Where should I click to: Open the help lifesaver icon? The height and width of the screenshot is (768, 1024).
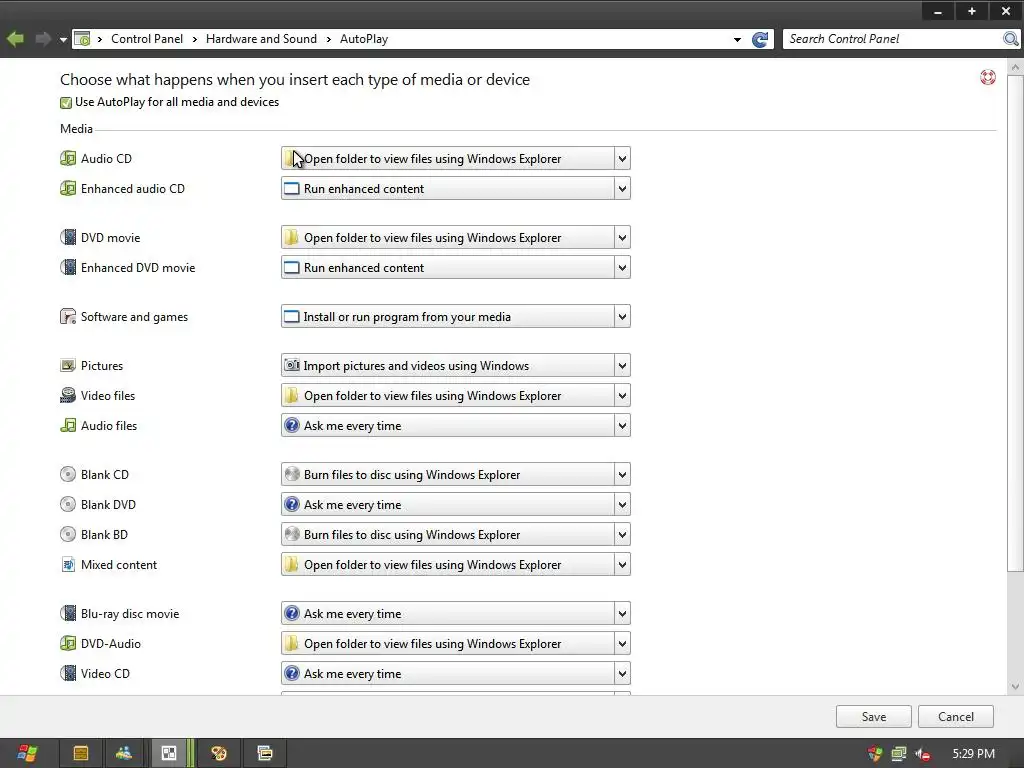coord(987,78)
